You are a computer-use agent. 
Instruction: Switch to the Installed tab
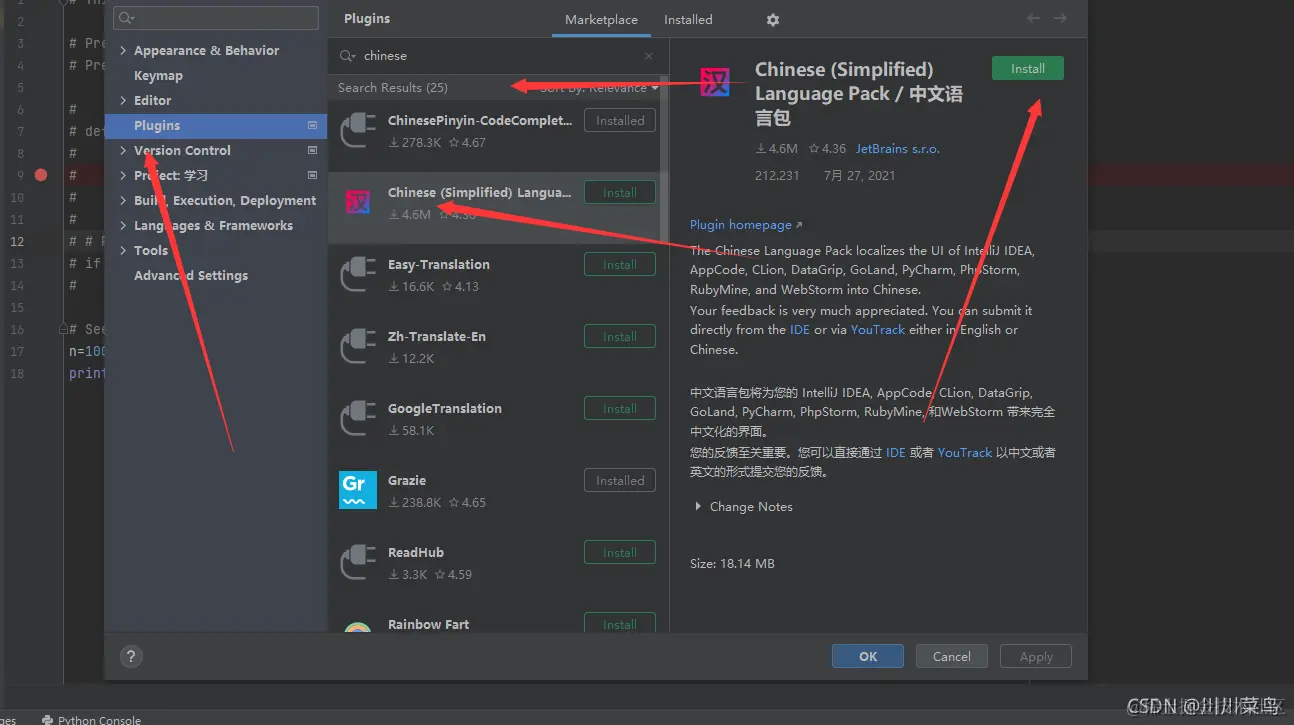click(688, 20)
